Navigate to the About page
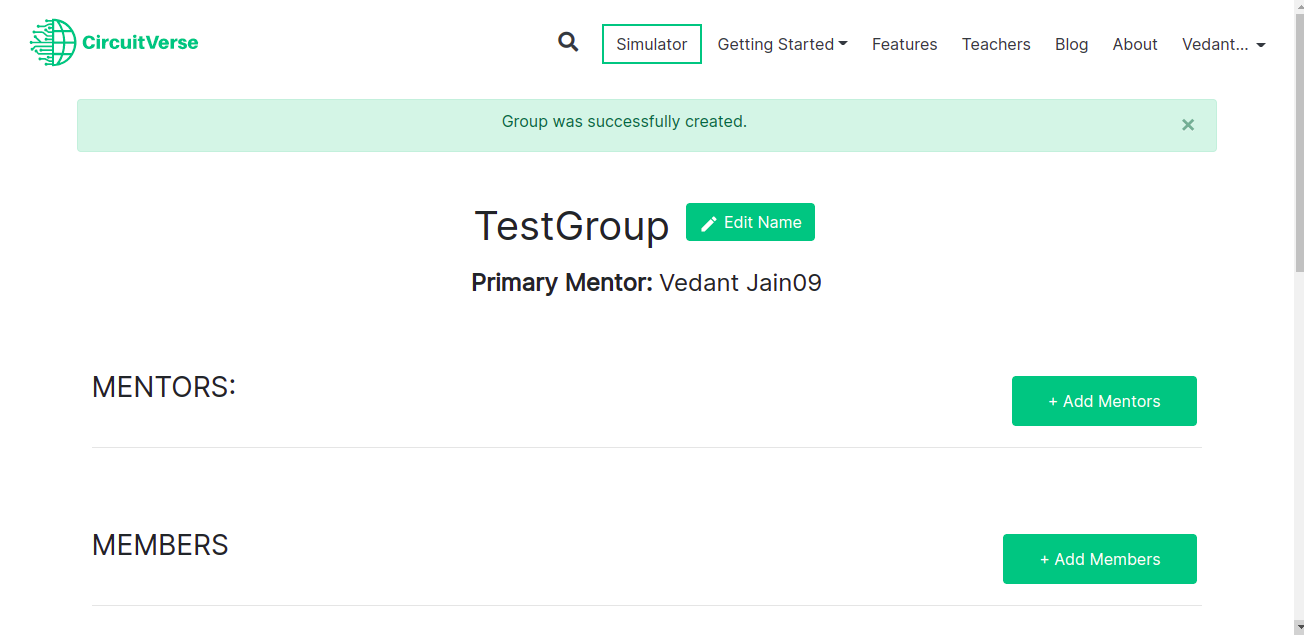Screen dimensions: 1304x635 (1135, 44)
